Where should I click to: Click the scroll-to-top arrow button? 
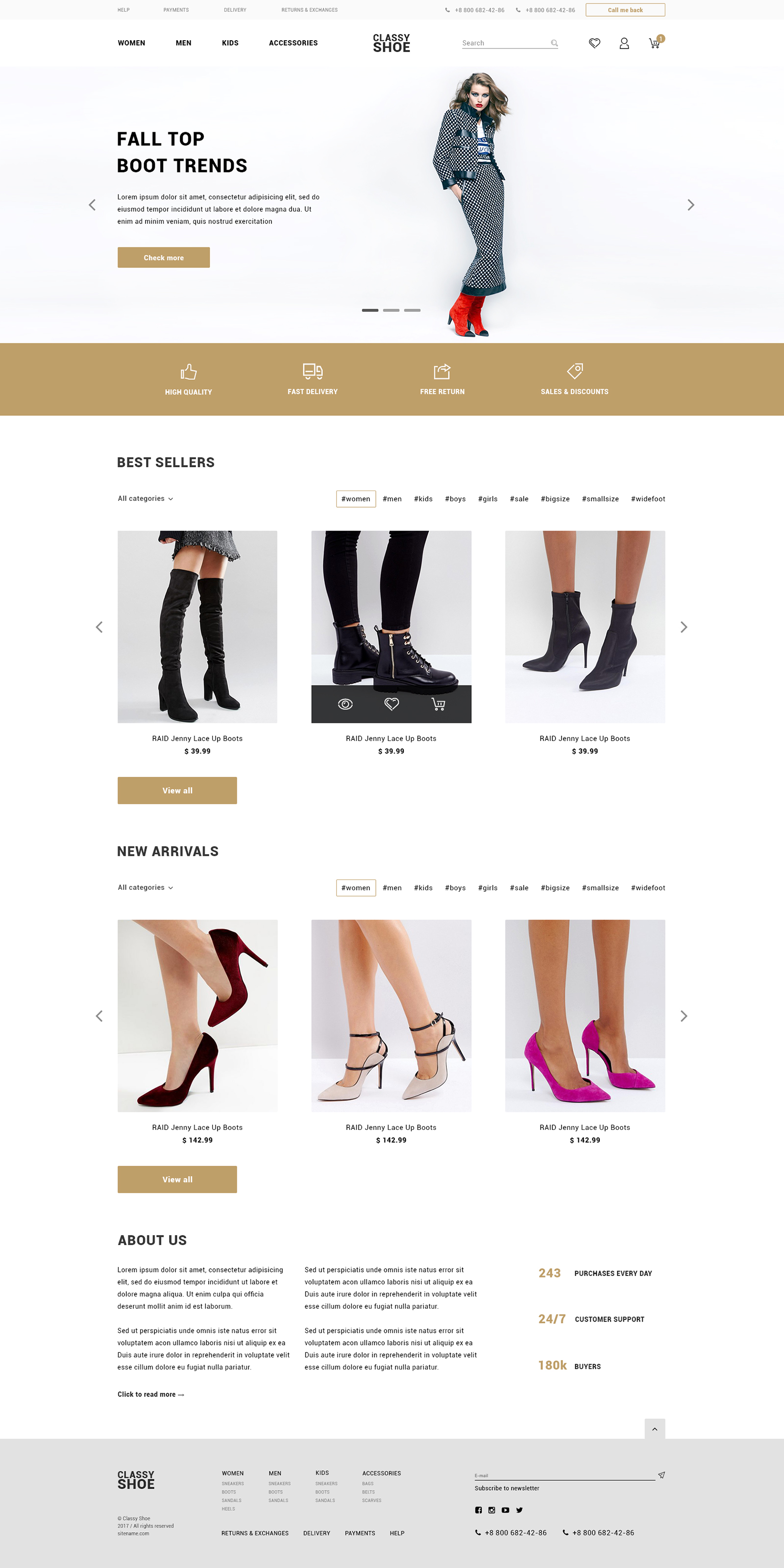pyautogui.click(x=654, y=1429)
